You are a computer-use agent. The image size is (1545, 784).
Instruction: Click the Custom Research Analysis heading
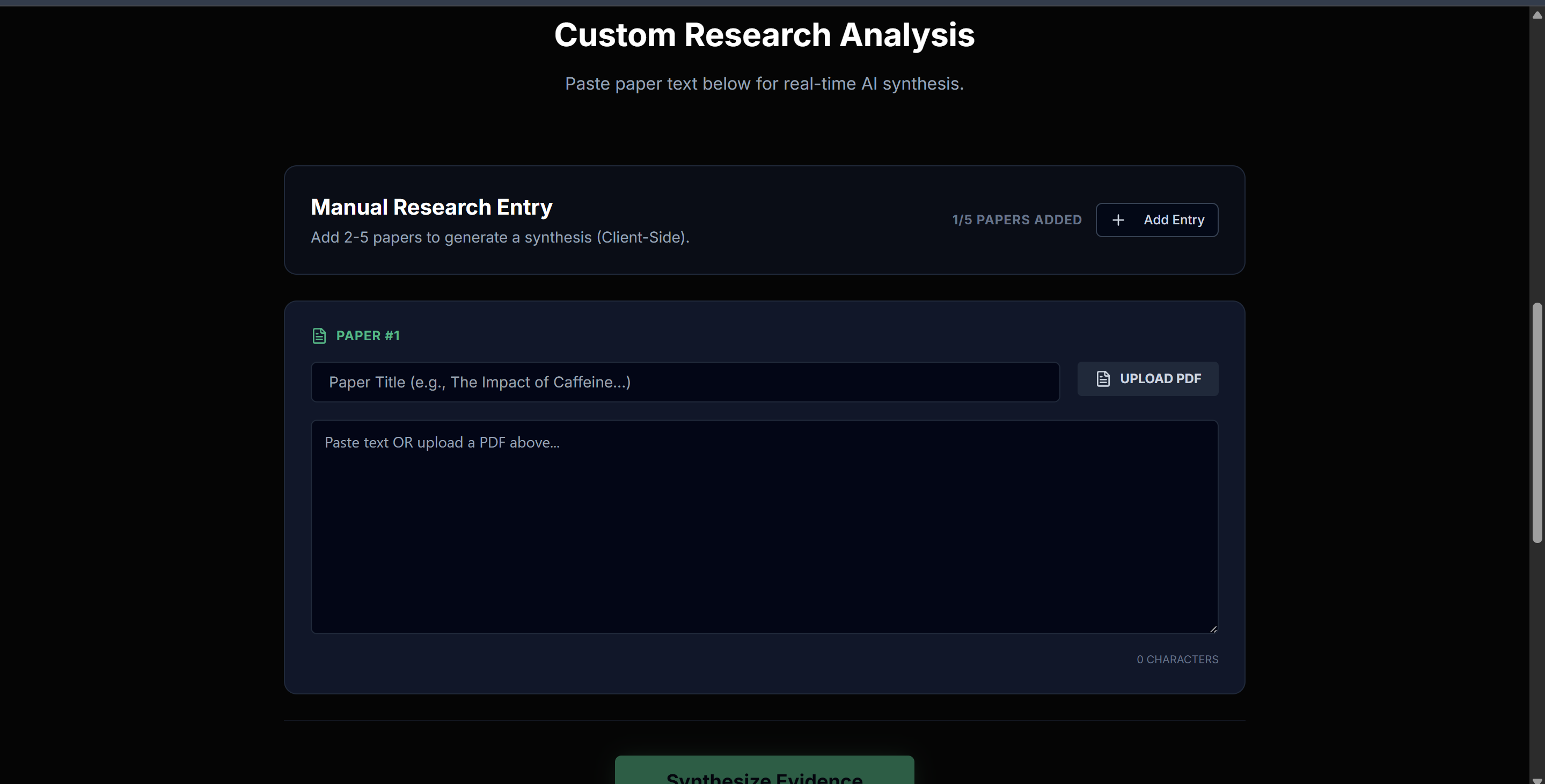764,35
